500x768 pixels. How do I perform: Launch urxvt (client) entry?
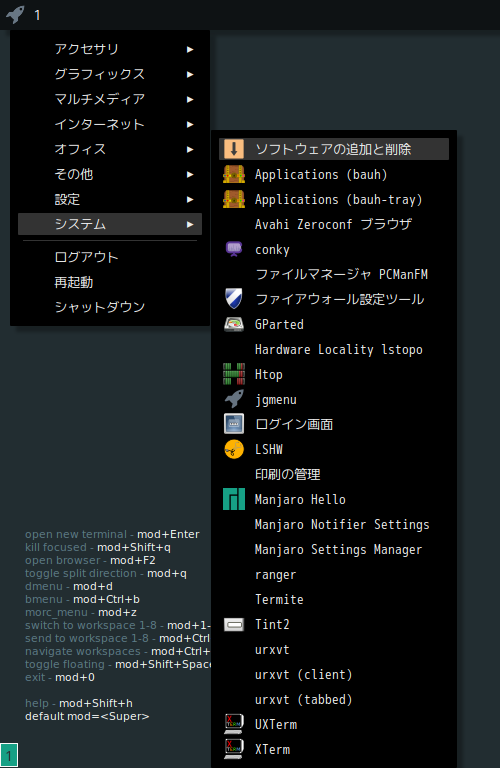[x=333, y=674]
